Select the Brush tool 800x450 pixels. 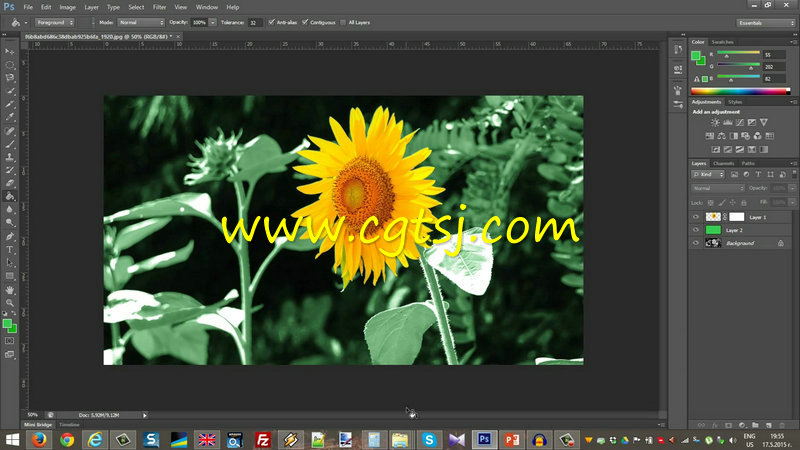pyautogui.click(x=10, y=144)
